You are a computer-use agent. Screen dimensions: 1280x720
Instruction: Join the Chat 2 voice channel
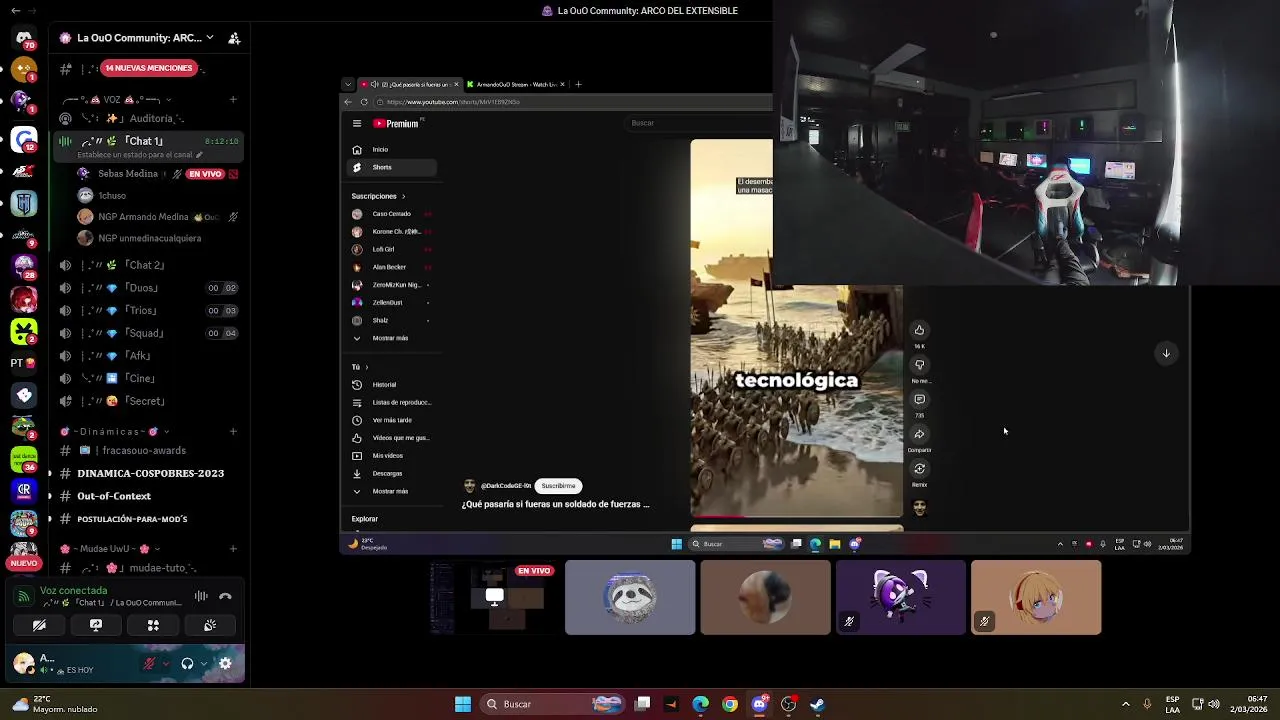click(x=150, y=265)
